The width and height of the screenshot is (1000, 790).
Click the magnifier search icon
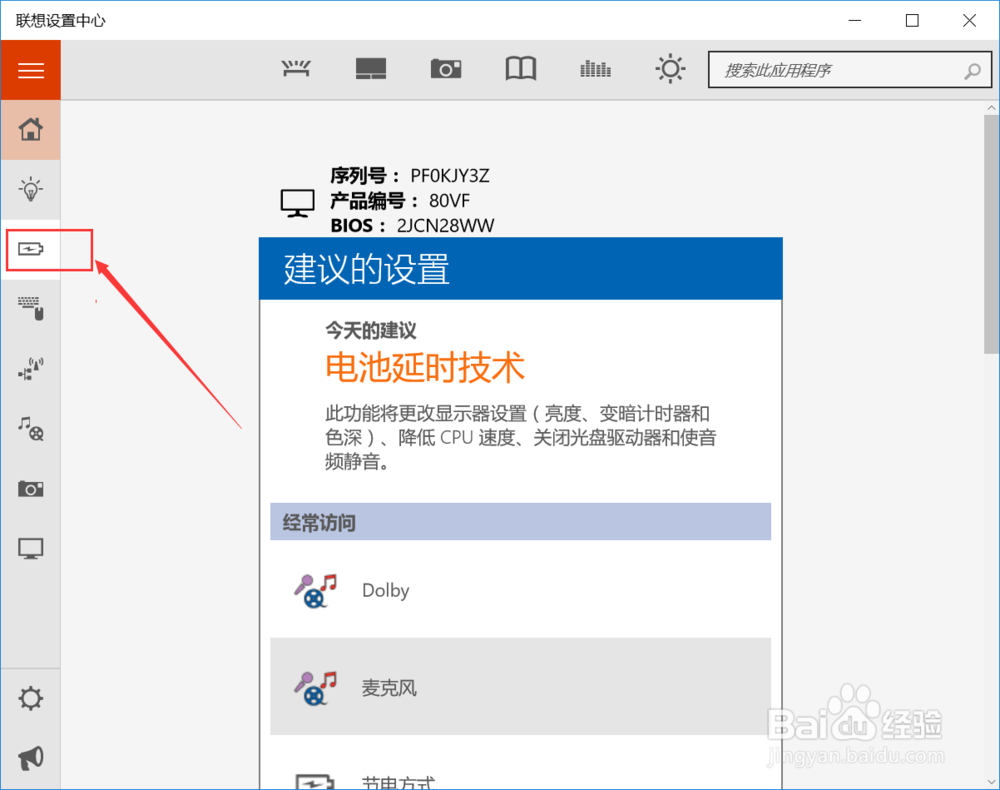tap(972, 71)
